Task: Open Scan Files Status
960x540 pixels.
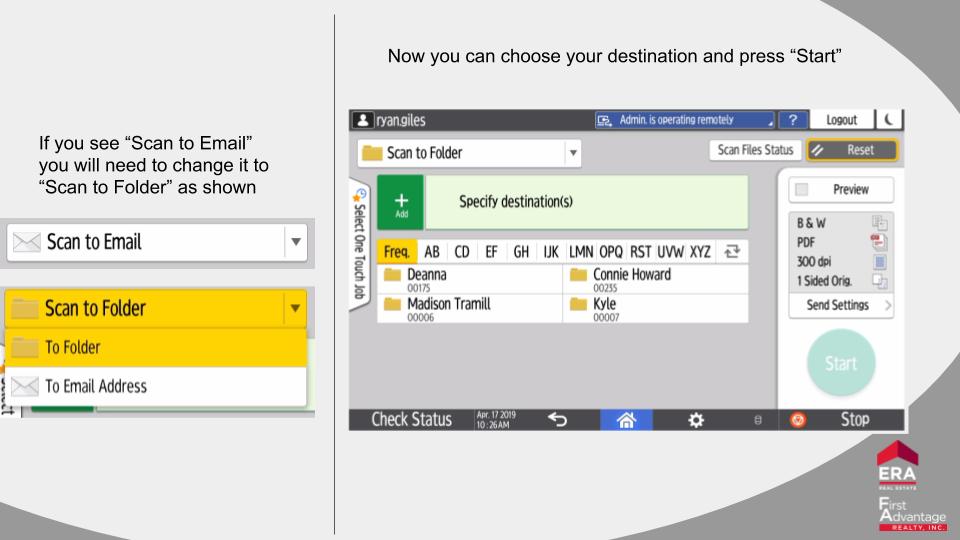Action: pos(755,150)
